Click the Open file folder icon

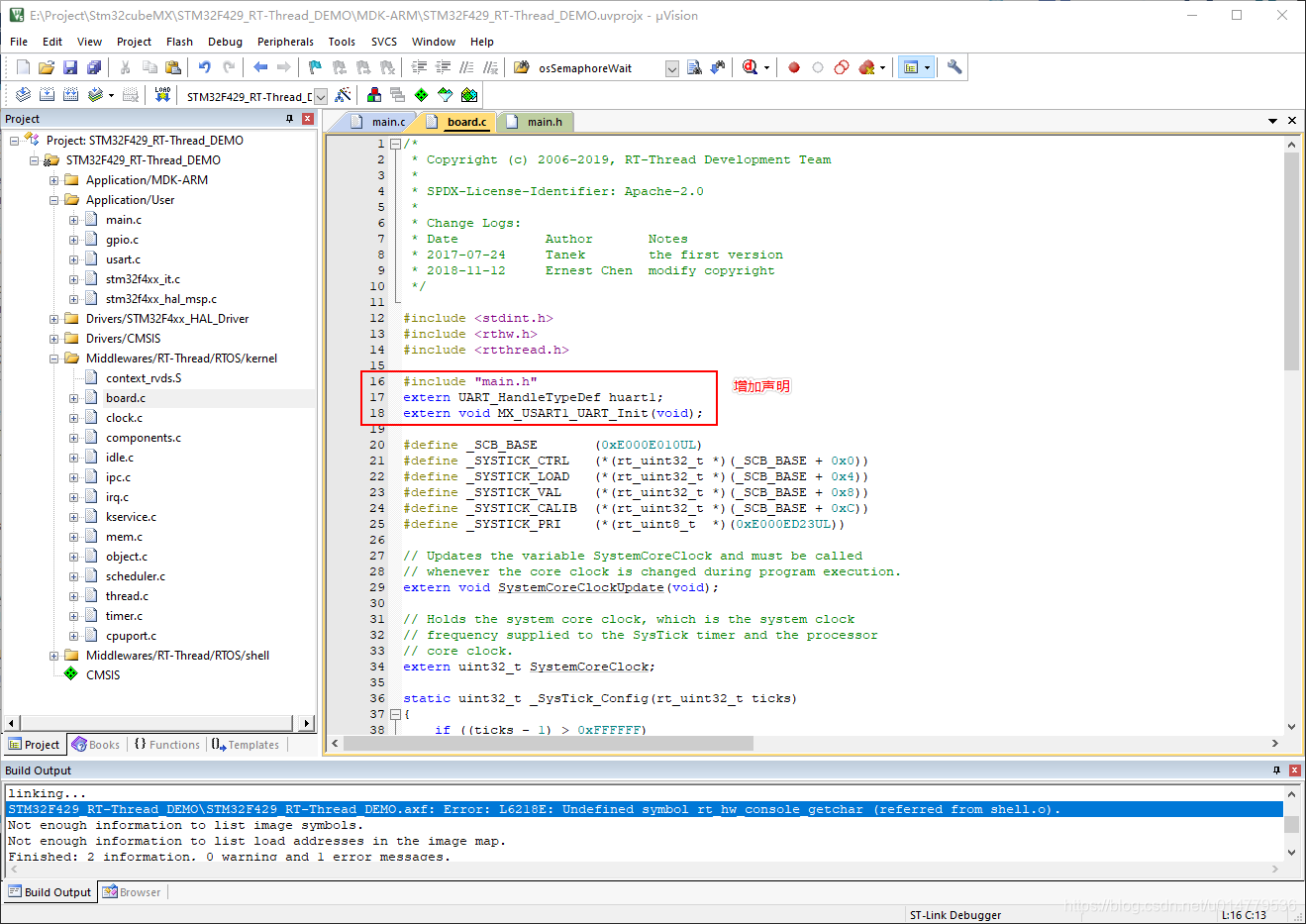tap(47, 67)
